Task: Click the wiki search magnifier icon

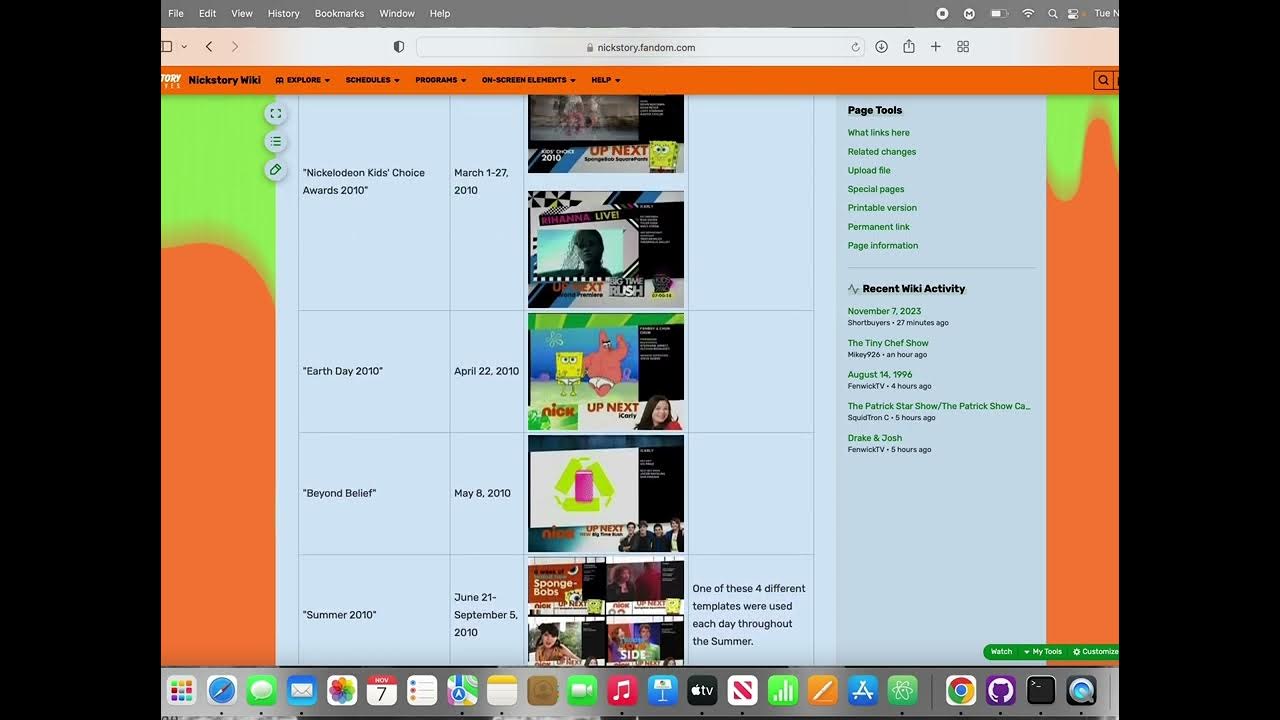Action: tap(1103, 80)
